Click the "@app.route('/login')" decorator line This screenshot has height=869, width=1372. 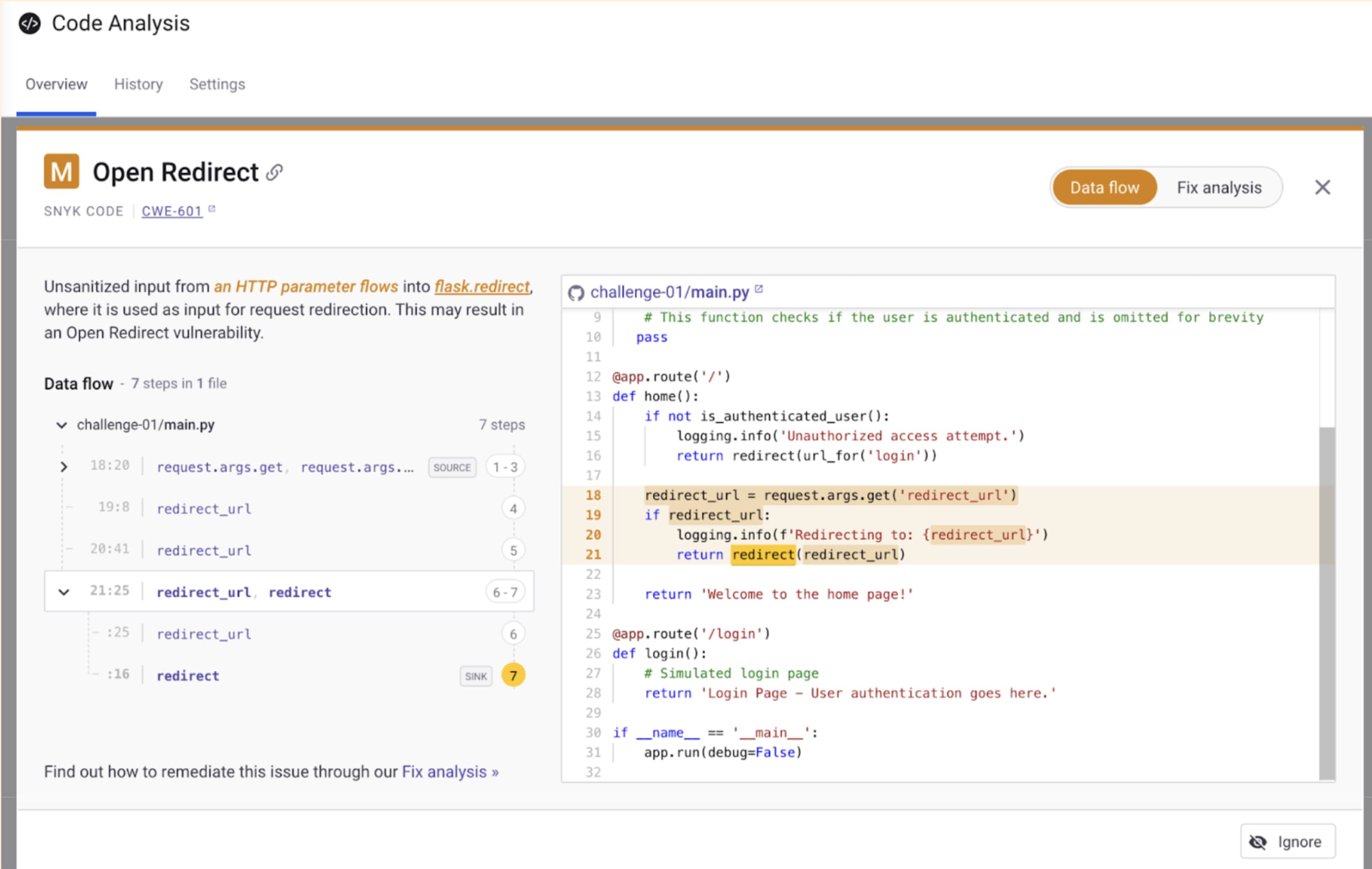tap(691, 634)
